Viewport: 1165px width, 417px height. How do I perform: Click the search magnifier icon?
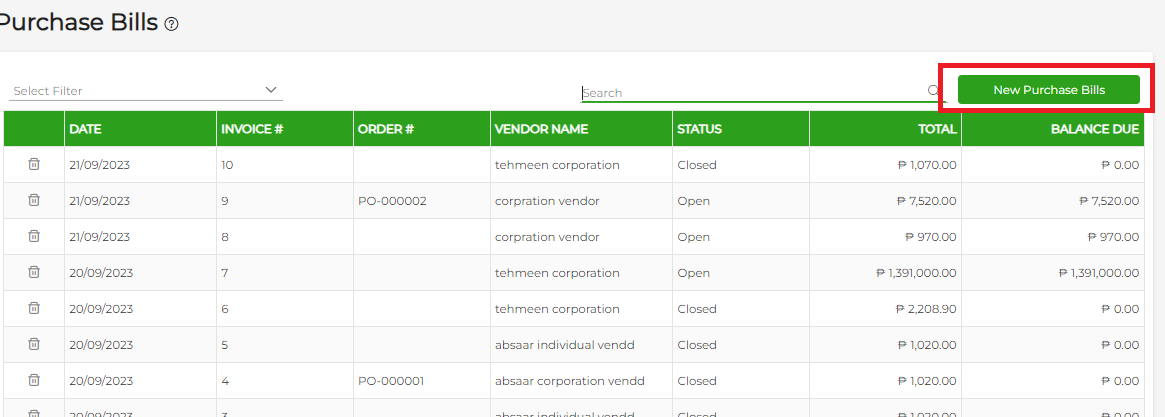(933, 91)
